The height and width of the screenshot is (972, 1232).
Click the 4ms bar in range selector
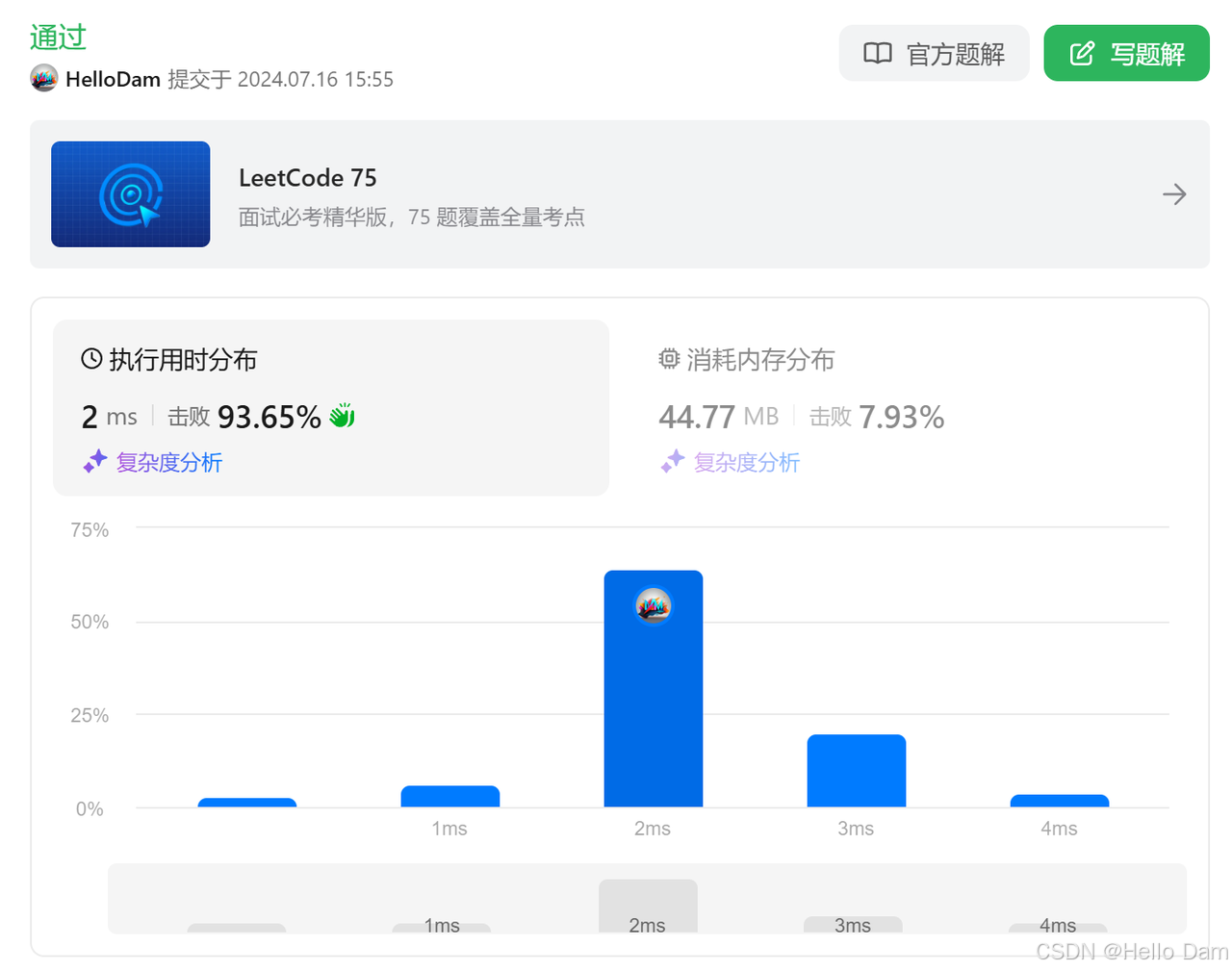1058,928
